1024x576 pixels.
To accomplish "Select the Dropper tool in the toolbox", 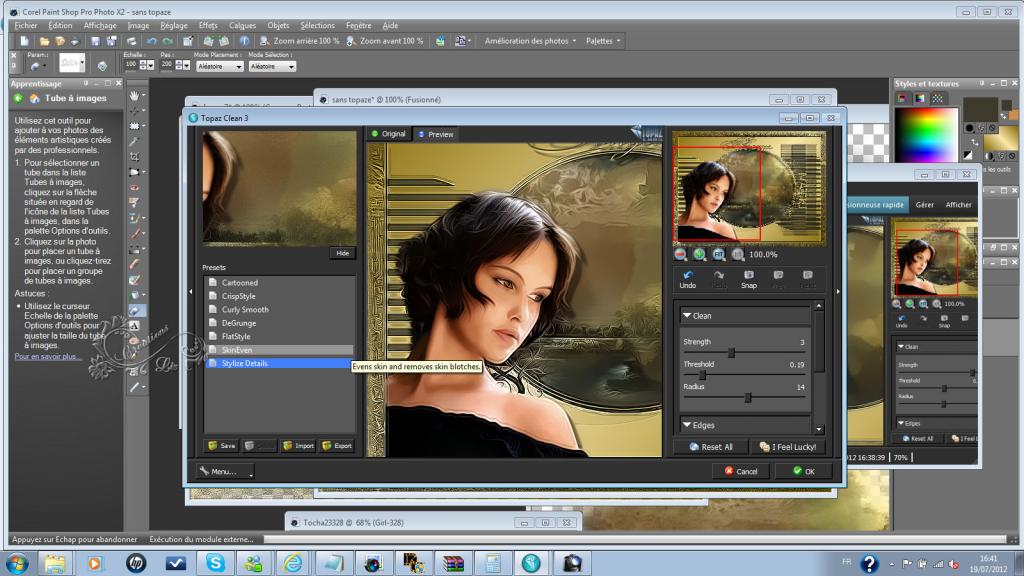I will pos(135,141).
